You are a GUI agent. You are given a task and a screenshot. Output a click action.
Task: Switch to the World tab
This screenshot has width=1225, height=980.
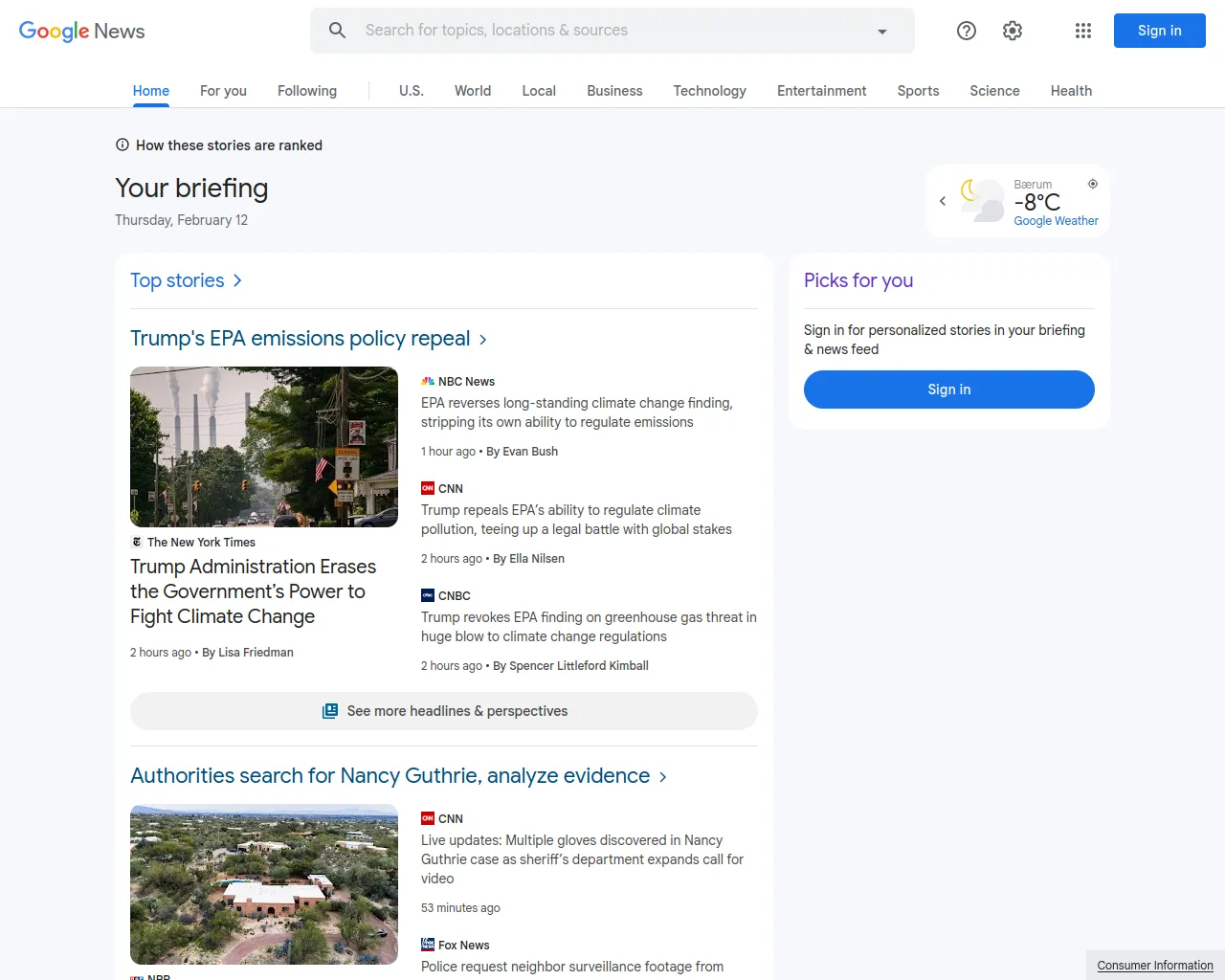(472, 91)
